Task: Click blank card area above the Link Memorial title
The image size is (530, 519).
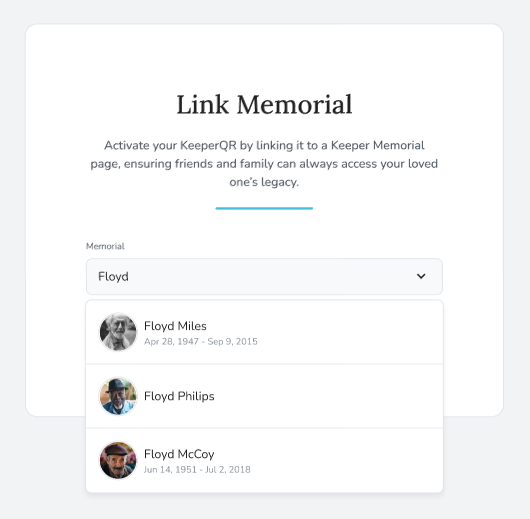Action: pyautogui.click(x=264, y=57)
